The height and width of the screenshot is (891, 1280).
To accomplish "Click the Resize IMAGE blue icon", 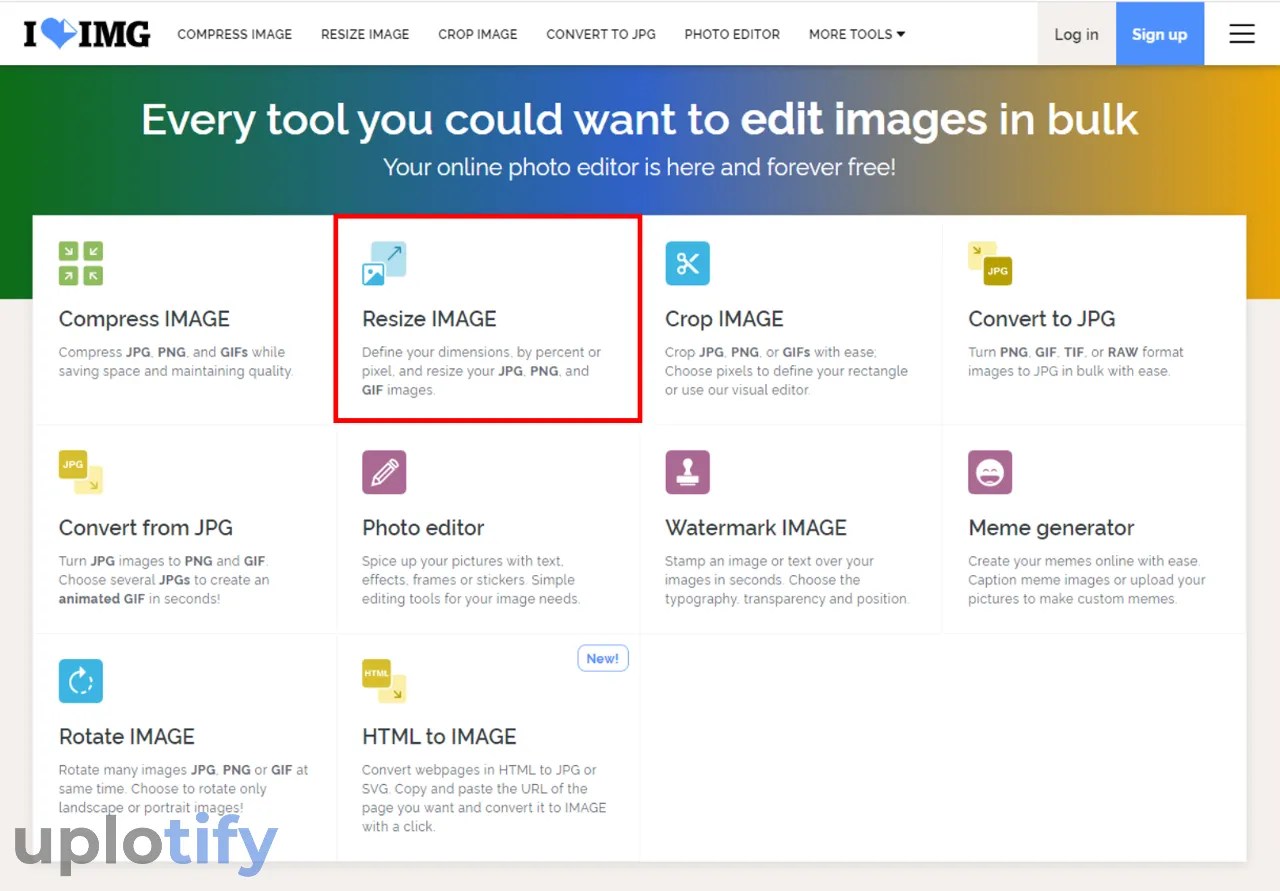I will 384,264.
